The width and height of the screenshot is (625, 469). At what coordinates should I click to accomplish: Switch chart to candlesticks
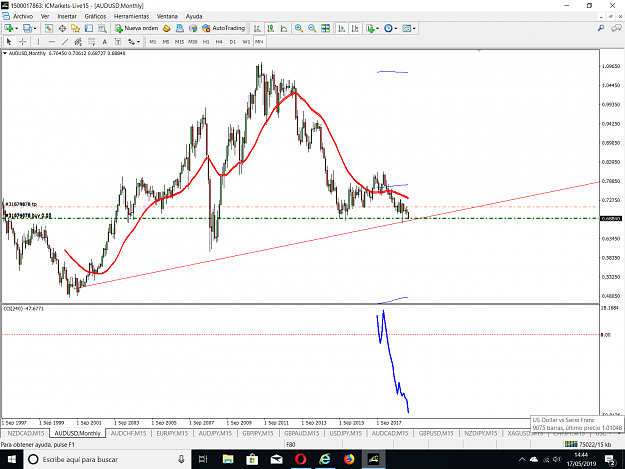pos(271,28)
